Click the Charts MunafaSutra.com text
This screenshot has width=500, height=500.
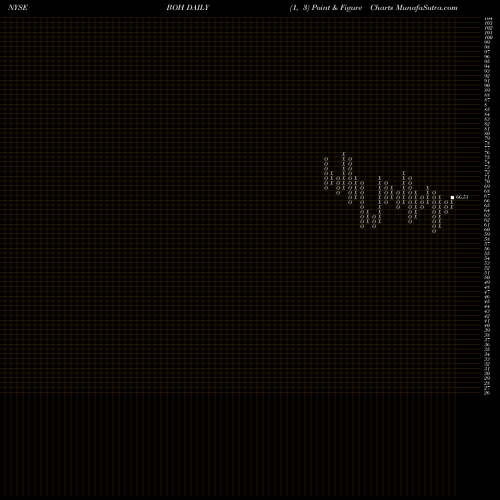point(414,8)
